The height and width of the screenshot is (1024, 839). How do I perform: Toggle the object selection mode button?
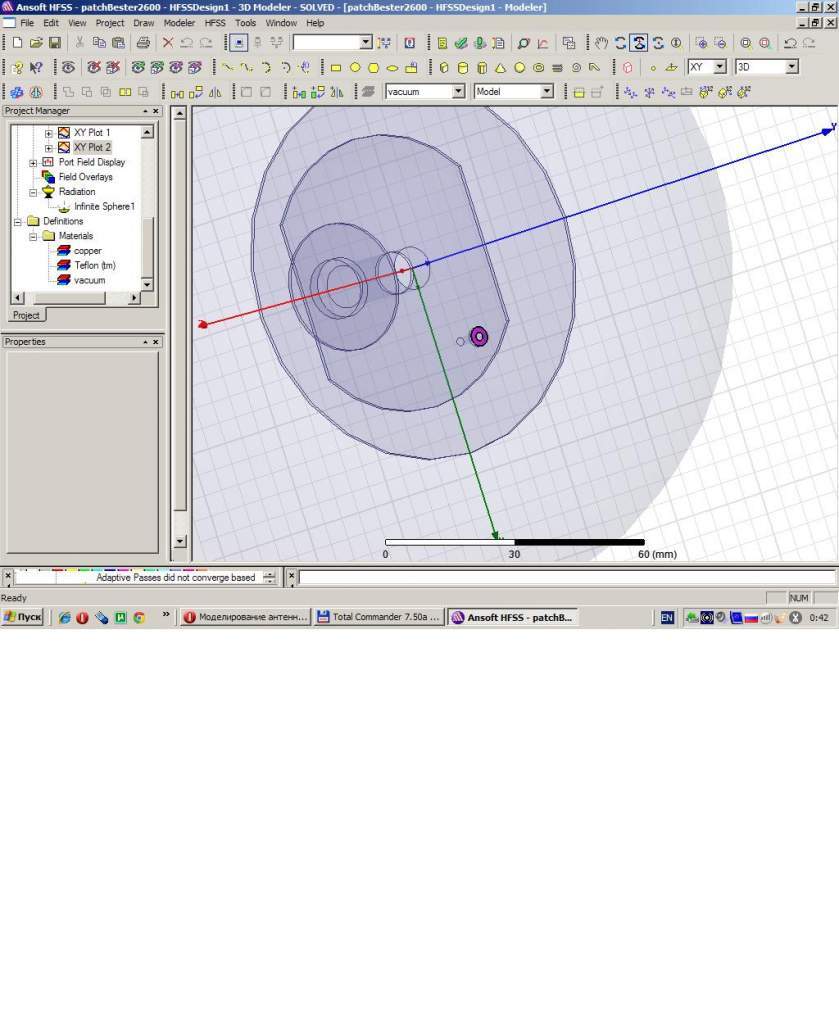(x=239, y=43)
